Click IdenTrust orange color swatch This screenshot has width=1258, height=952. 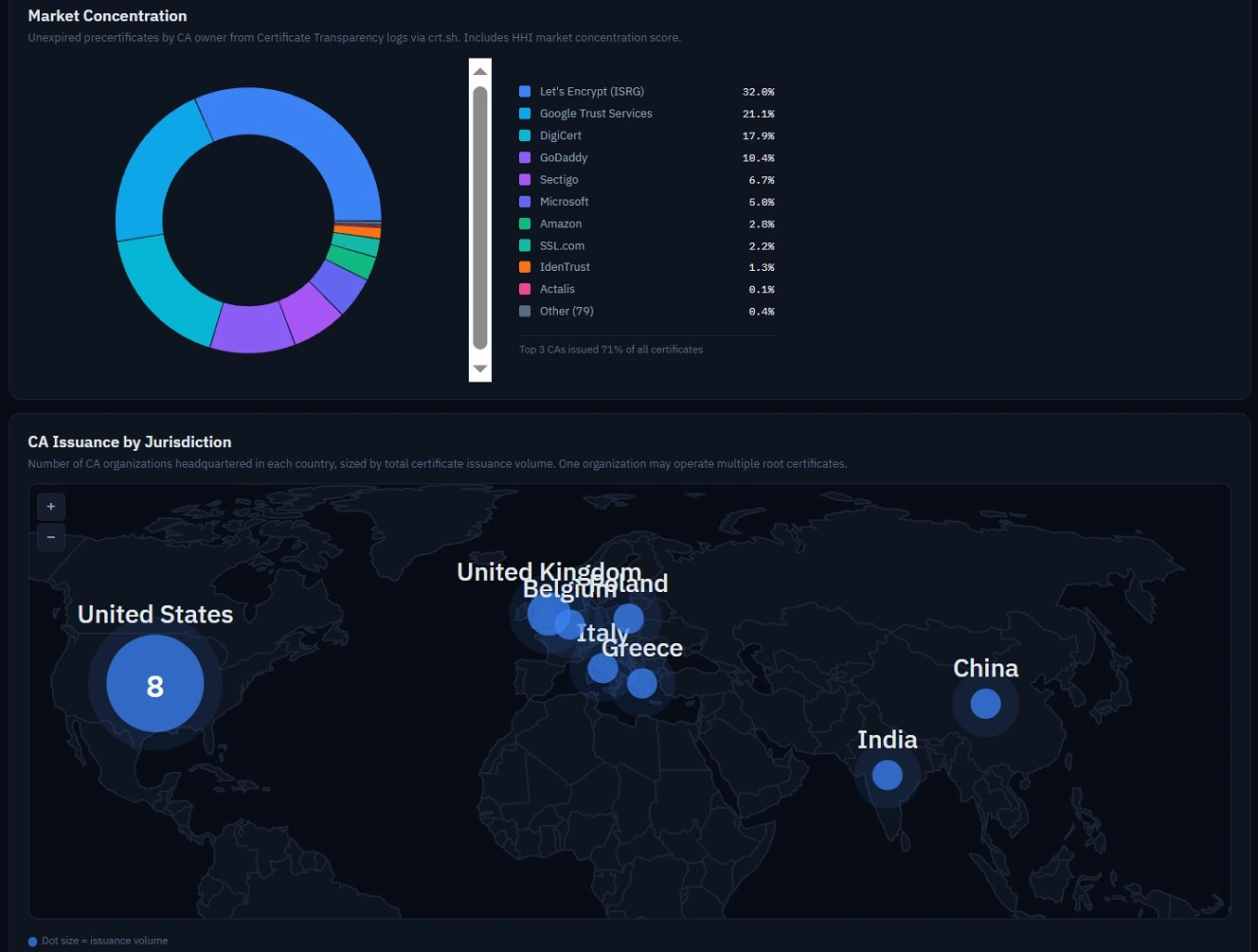(525, 267)
